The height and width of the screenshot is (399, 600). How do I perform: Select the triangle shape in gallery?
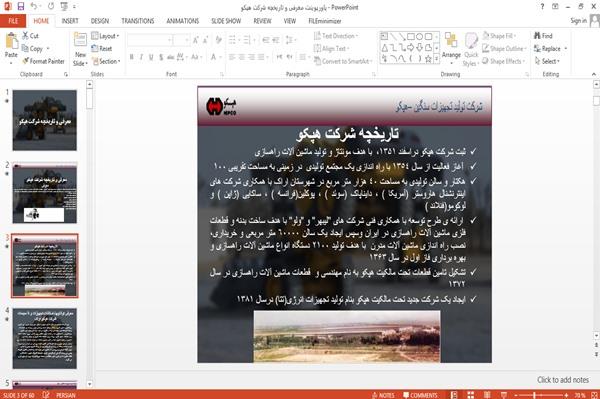click(384, 48)
